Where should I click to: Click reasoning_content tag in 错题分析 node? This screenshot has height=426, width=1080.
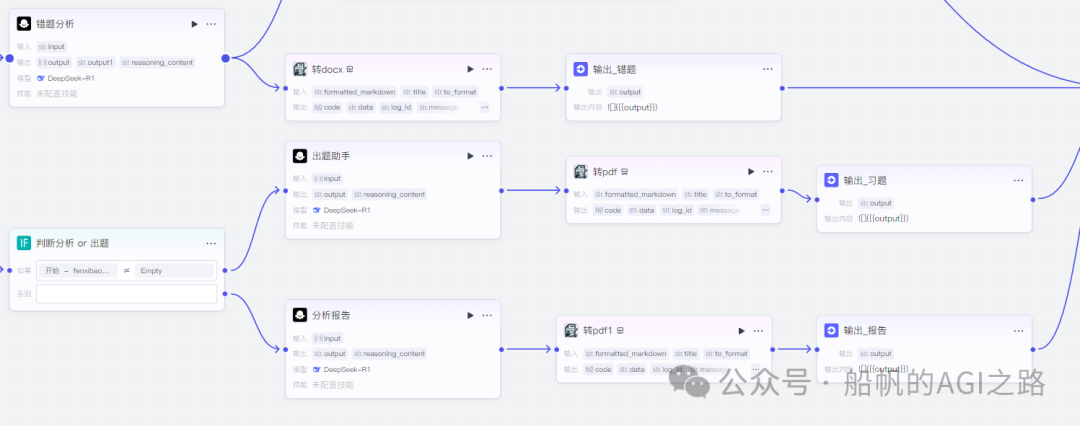click(158, 63)
